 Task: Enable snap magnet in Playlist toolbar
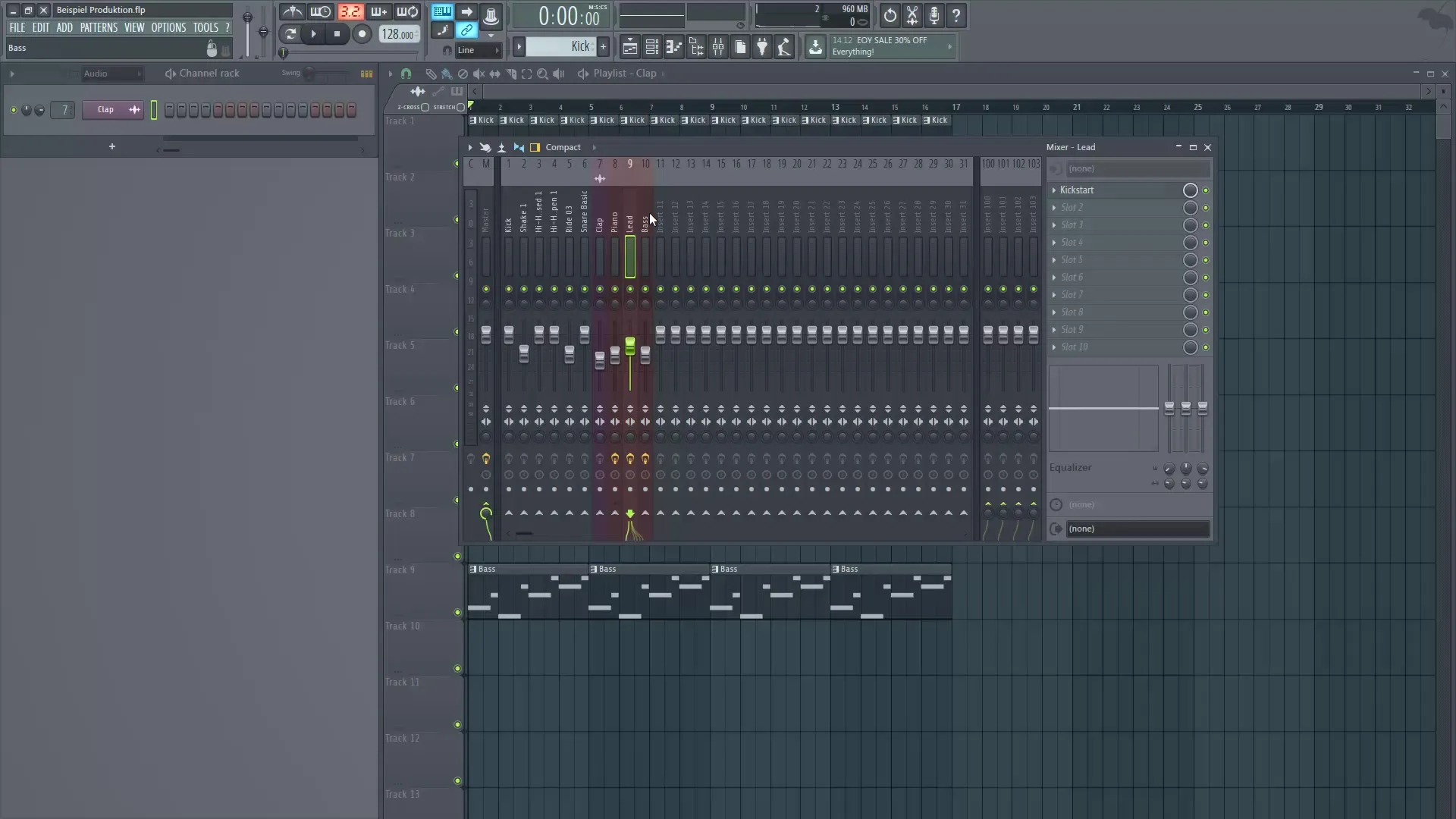pyautogui.click(x=406, y=74)
